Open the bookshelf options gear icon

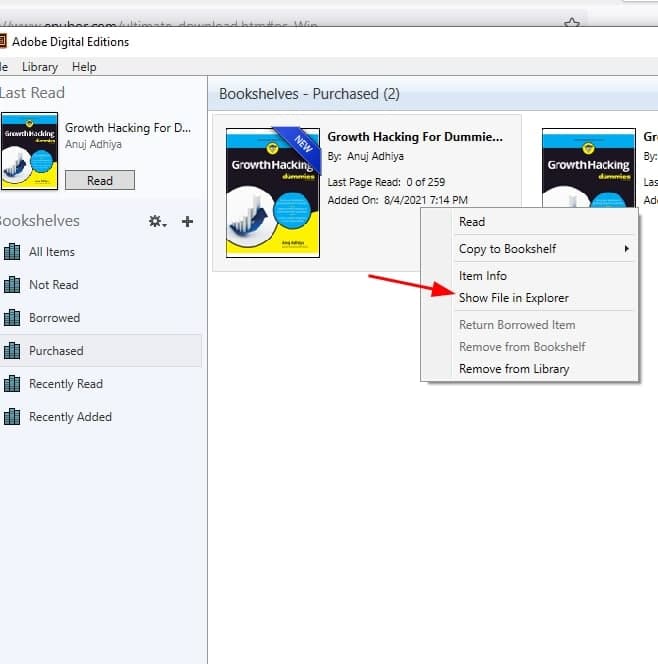[157, 221]
